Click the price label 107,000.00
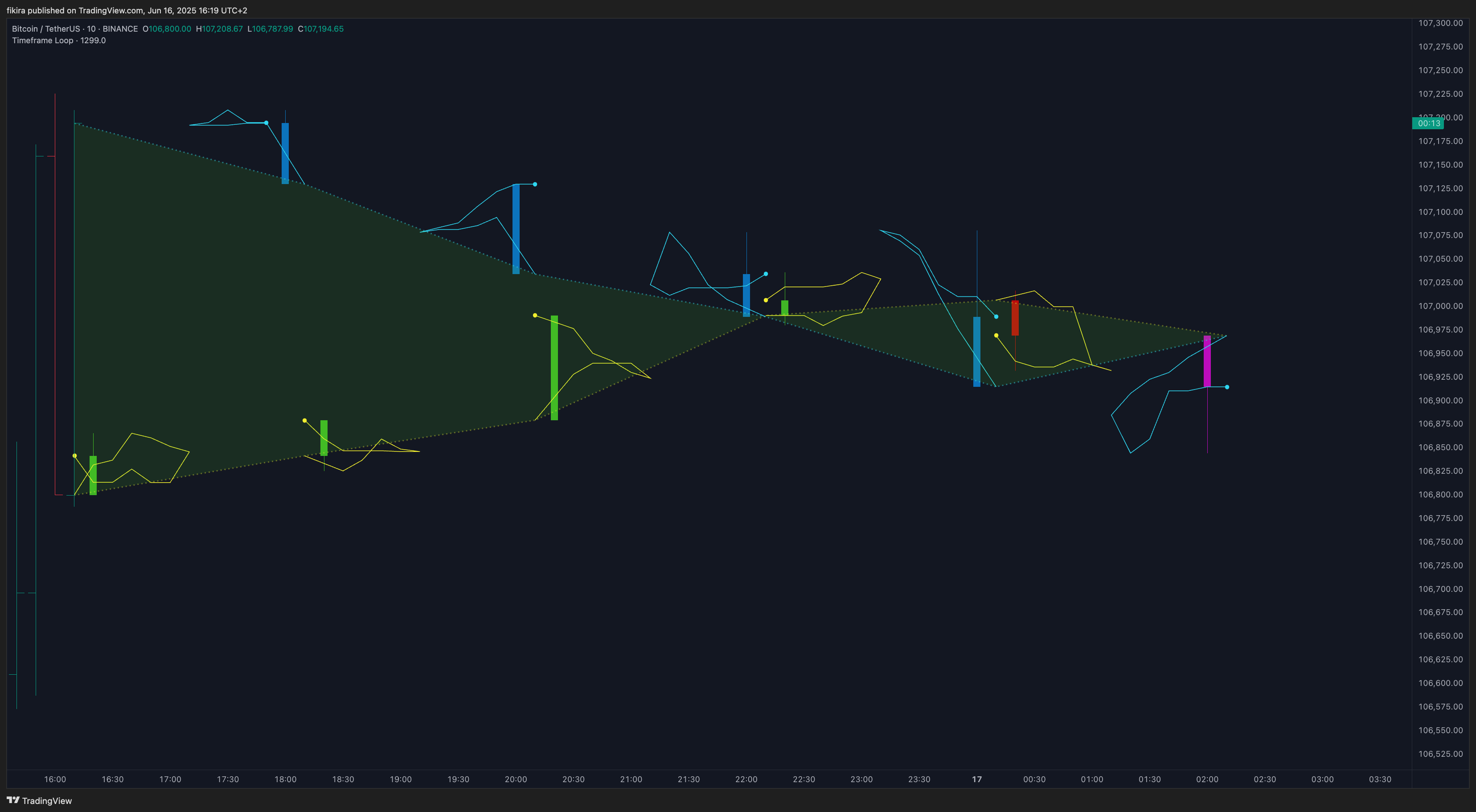1476x812 pixels. click(1440, 306)
